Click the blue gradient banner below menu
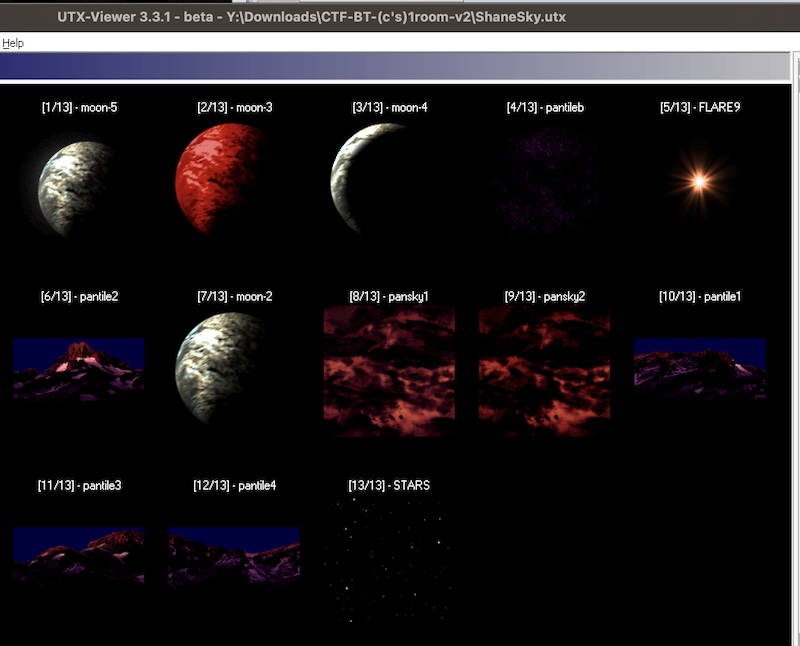800x646 pixels. [x=400, y=67]
